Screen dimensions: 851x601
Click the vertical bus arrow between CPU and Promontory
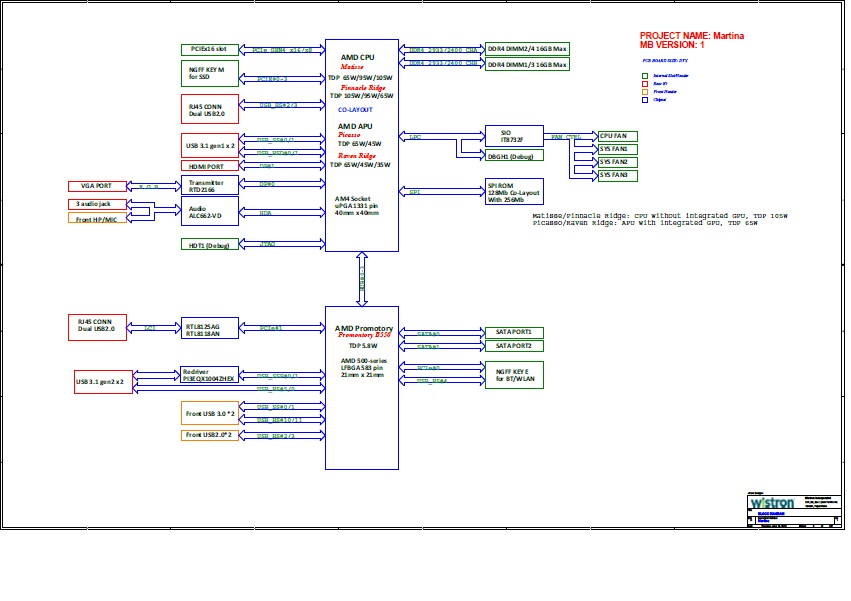pos(362,279)
